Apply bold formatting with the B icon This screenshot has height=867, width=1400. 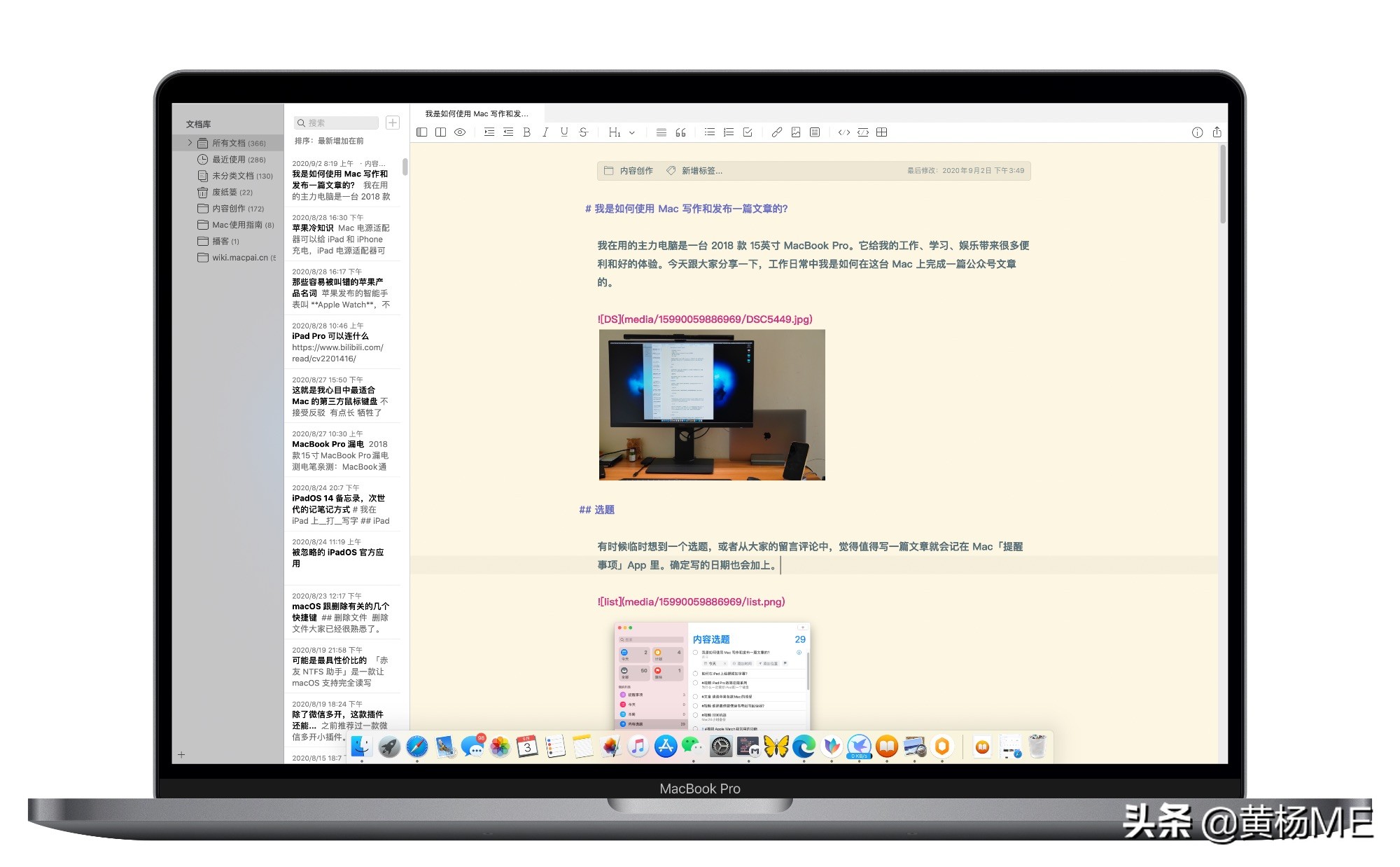pos(526,132)
